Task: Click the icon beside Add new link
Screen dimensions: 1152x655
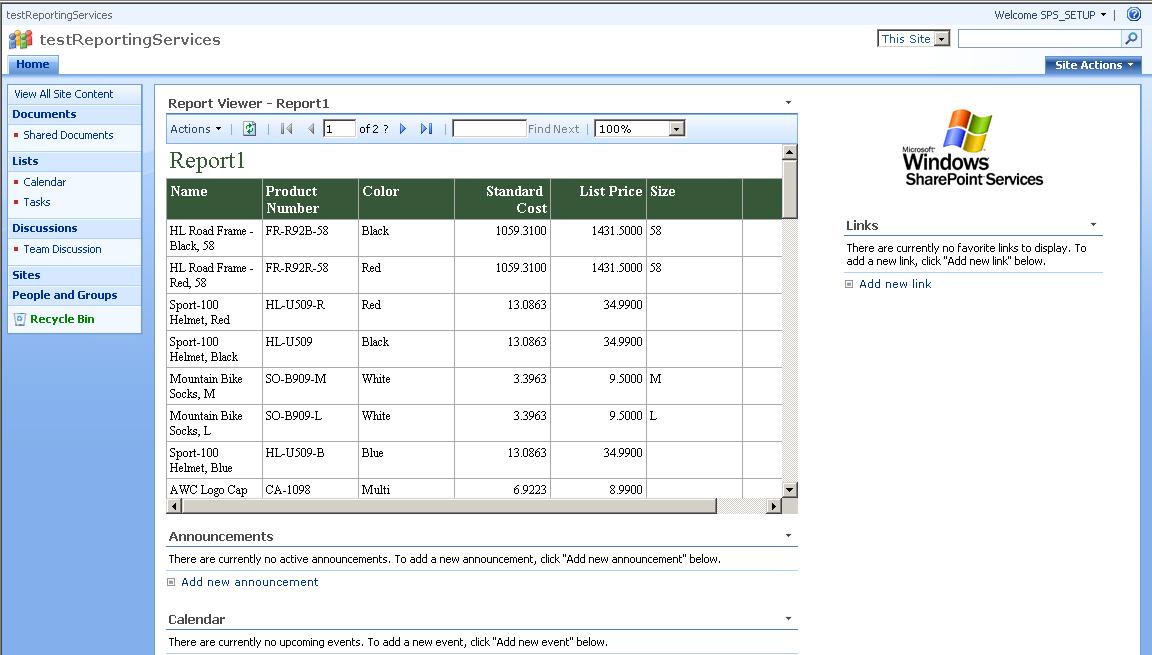Action: (849, 284)
